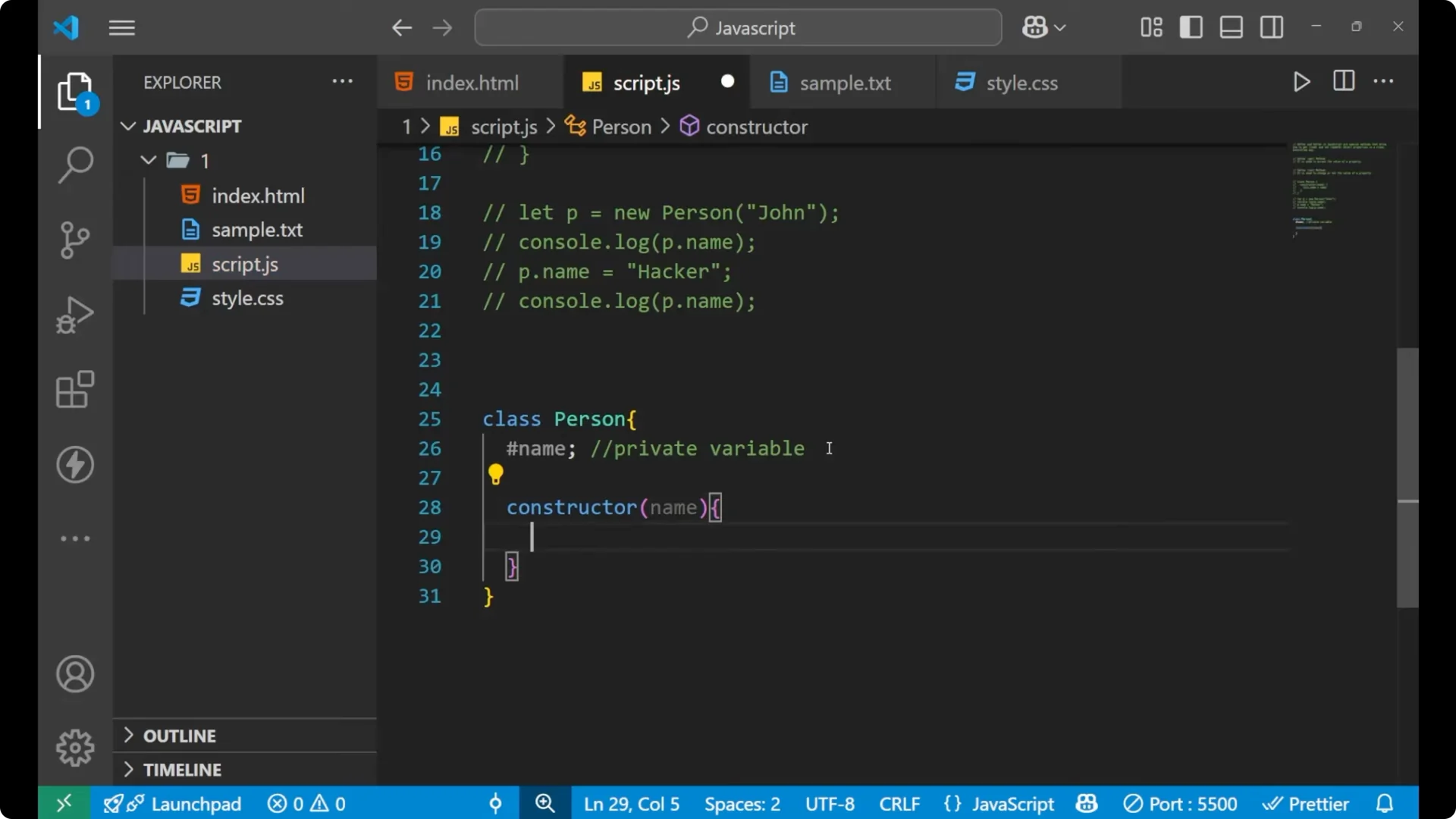Toggle the primary sidebar visibility
Image resolution: width=1456 pixels, height=819 pixels.
[x=1191, y=27]
